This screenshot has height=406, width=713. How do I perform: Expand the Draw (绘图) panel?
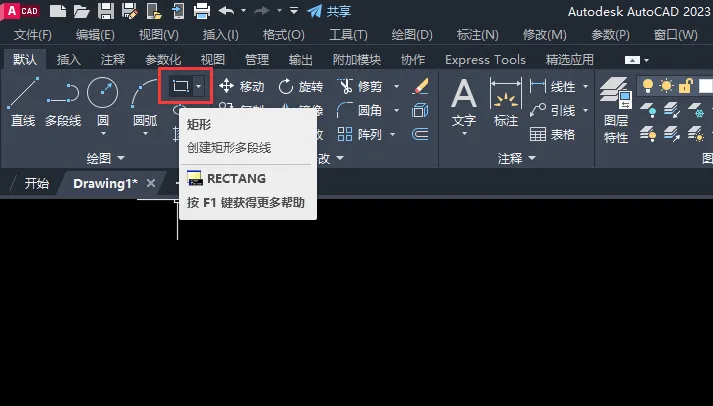pos(105,158)
